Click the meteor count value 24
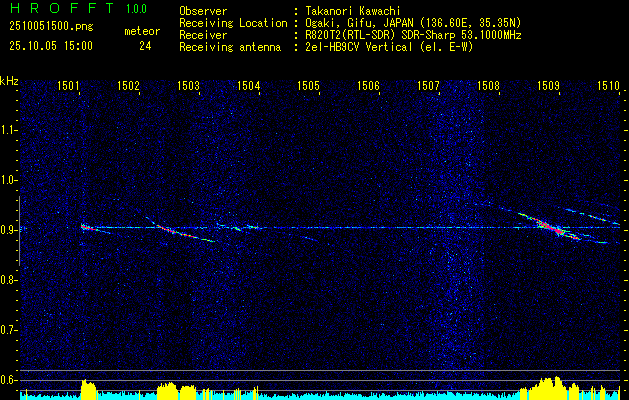The height and width of the screenshot is (400, 629). coord(145,46)
